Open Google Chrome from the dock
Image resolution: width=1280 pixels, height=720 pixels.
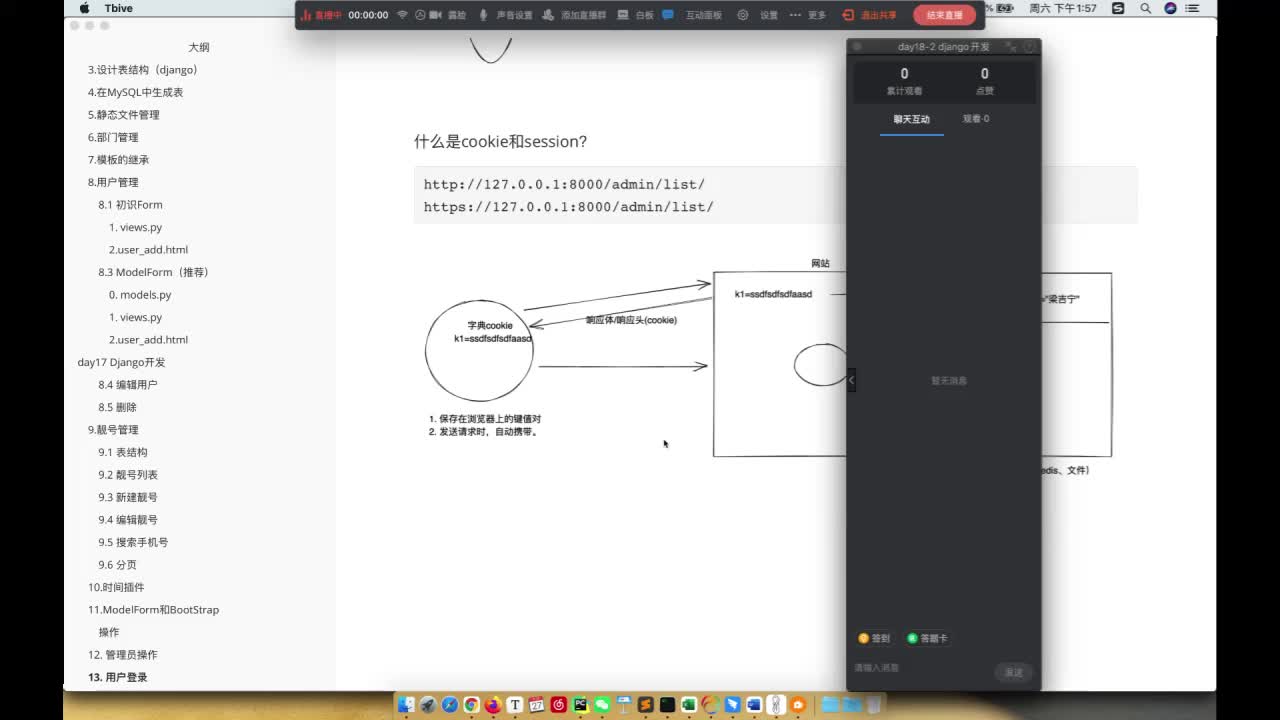click(x=471, y=705)
